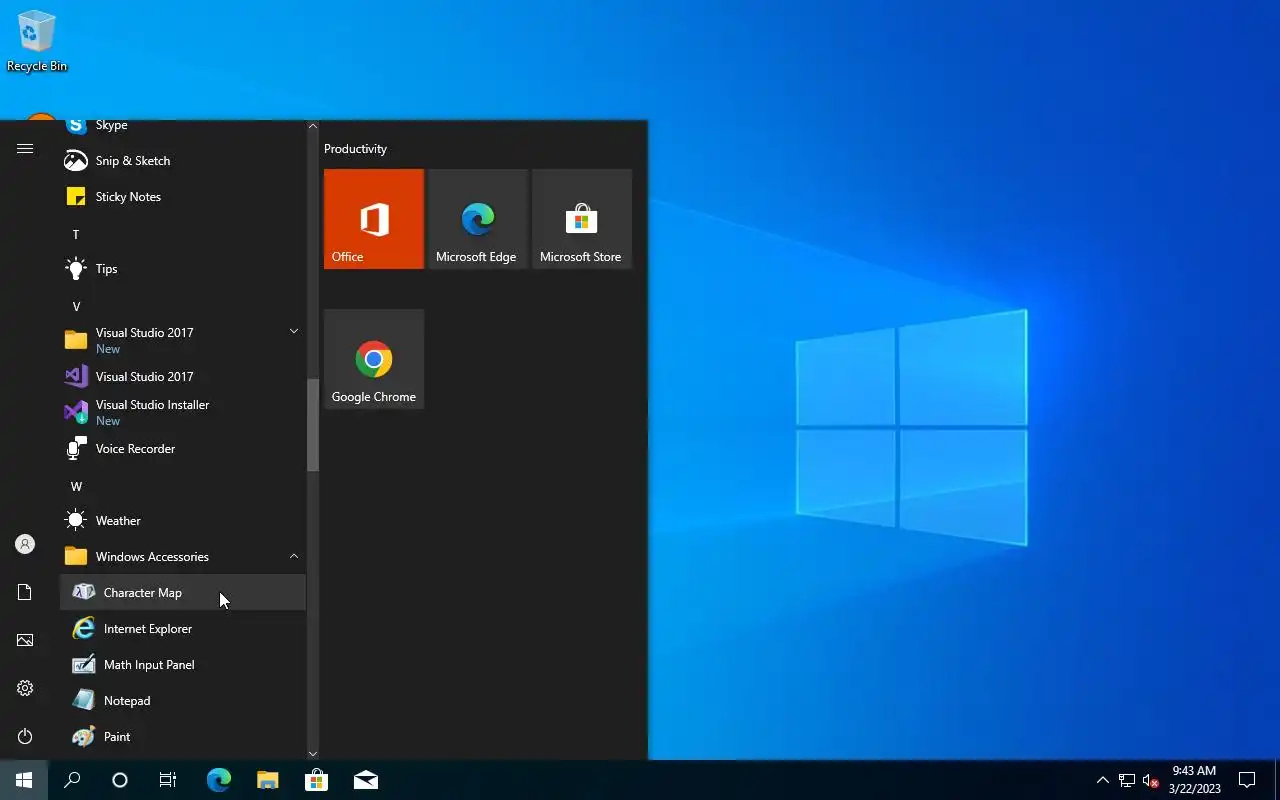The height and width of the screenshot is (800, 1280).
Task: Click app list scroll up arrow
Action: 313,126
